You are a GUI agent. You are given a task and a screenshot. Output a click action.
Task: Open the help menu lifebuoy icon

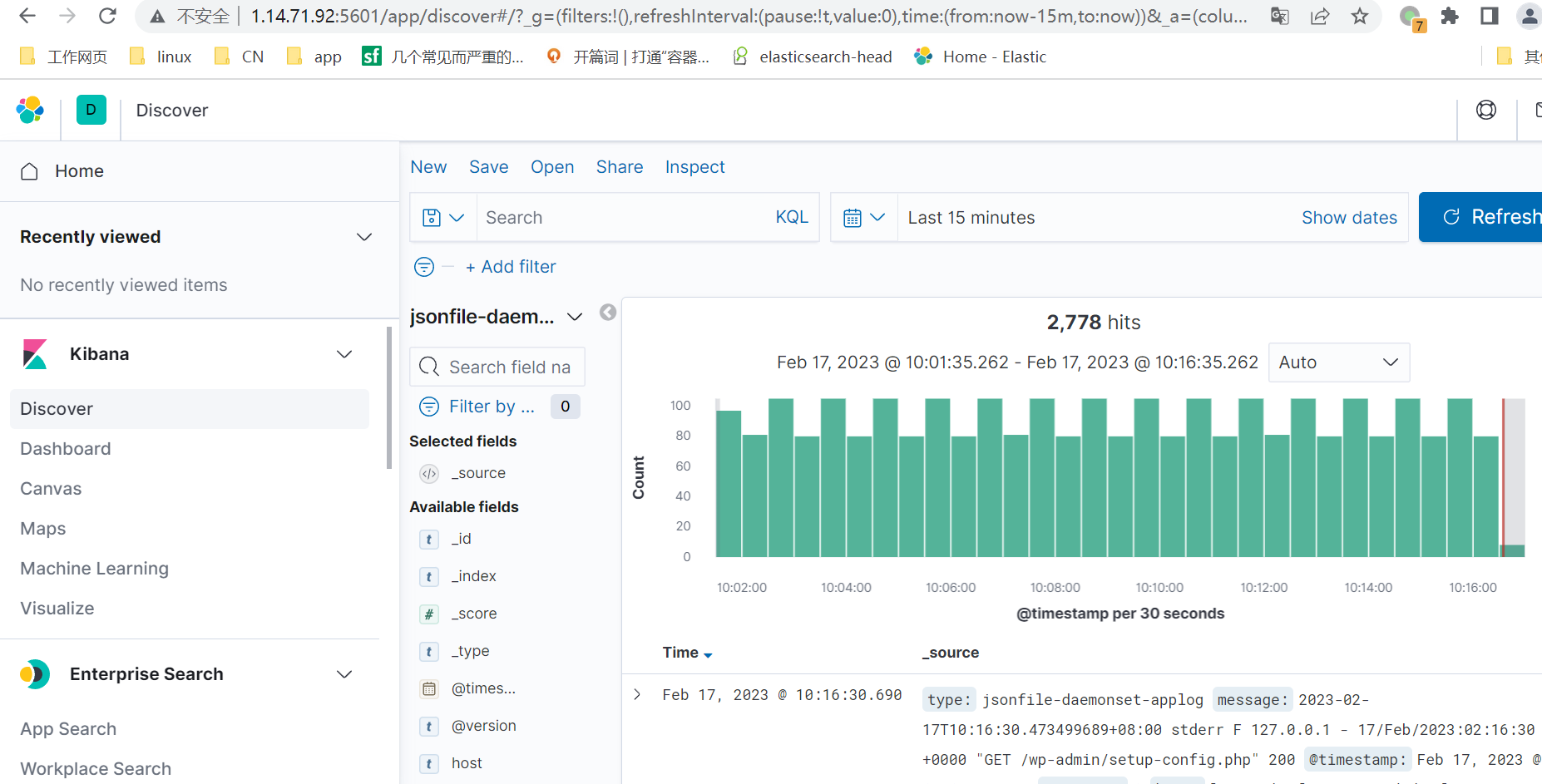(x=1485, y=110)
